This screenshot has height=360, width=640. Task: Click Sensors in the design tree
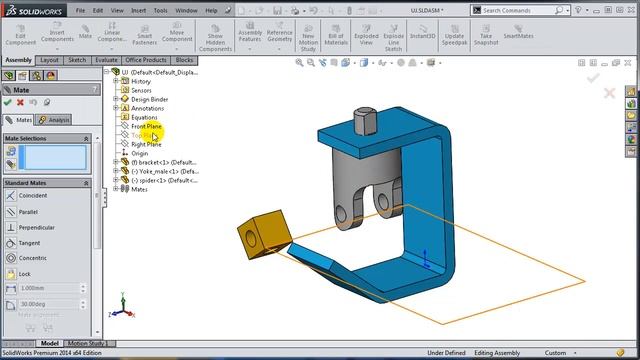click(141, 90)
